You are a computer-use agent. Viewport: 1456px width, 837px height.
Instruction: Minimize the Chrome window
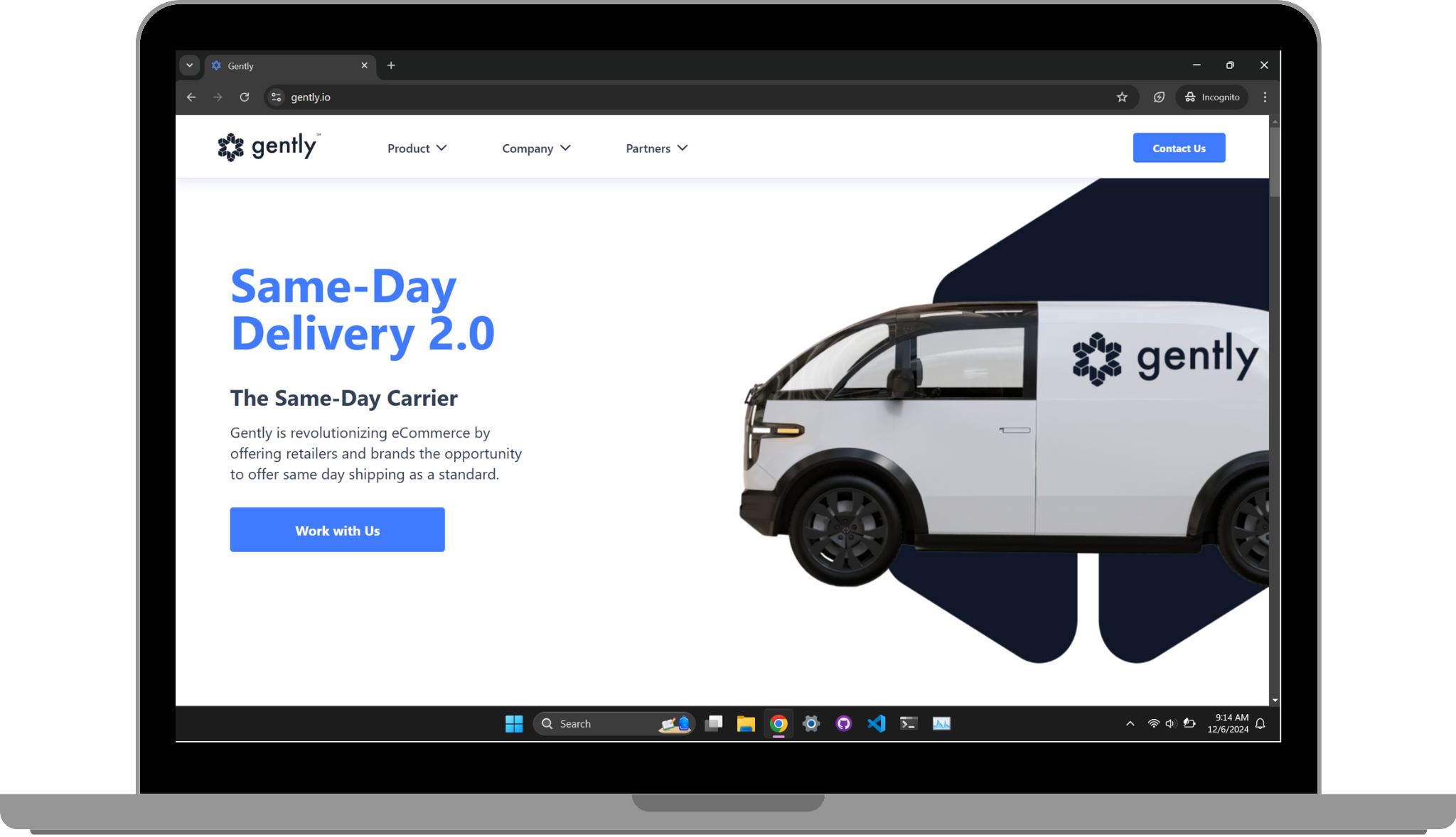[1197, 65]
